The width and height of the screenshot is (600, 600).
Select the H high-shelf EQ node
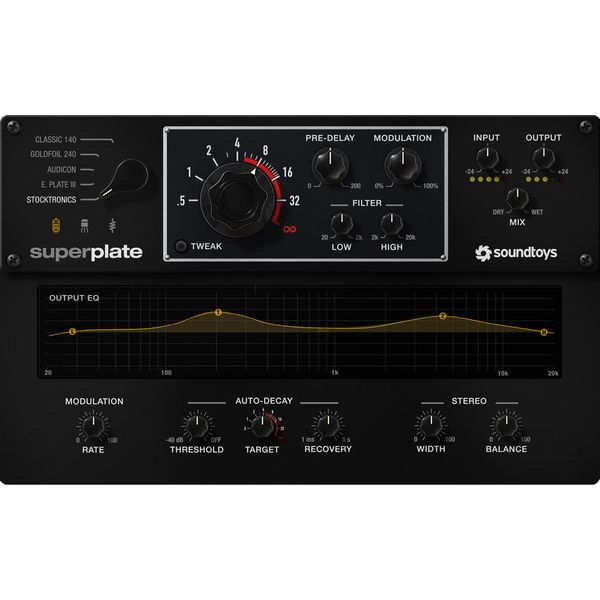[543, 332]
